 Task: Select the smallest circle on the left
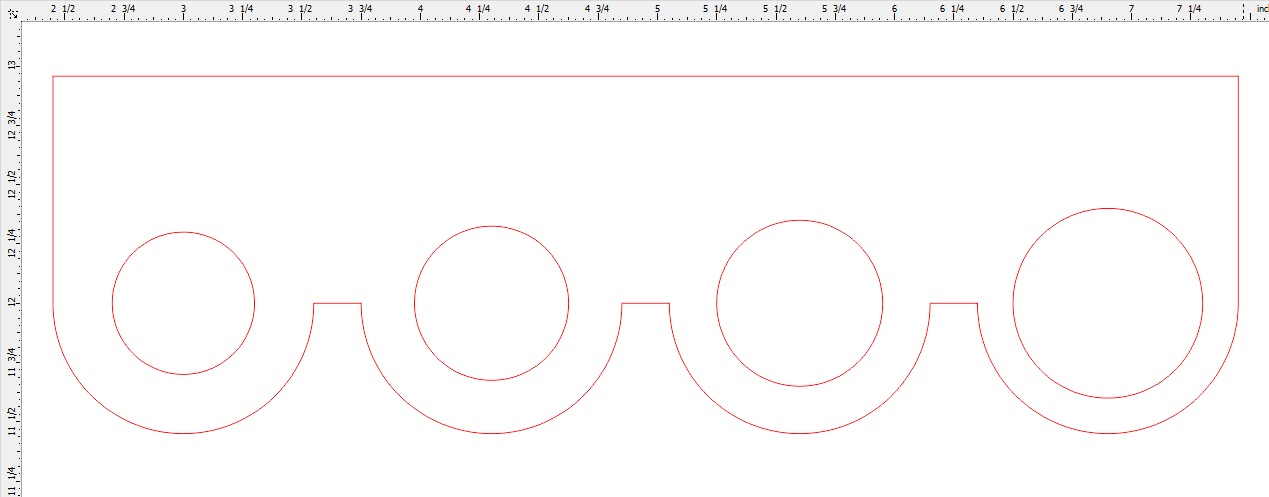(x=183, y=303)
